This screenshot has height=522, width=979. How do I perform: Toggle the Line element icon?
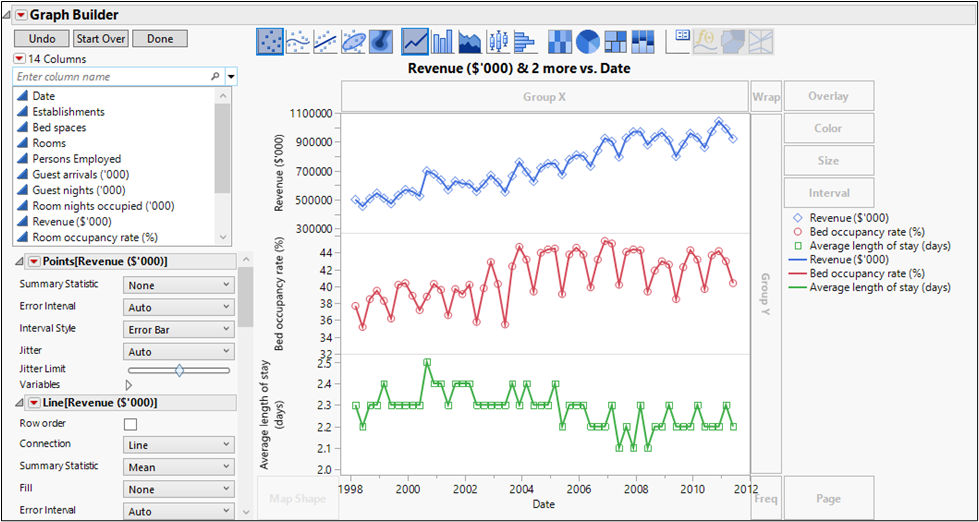coord(415,41)
